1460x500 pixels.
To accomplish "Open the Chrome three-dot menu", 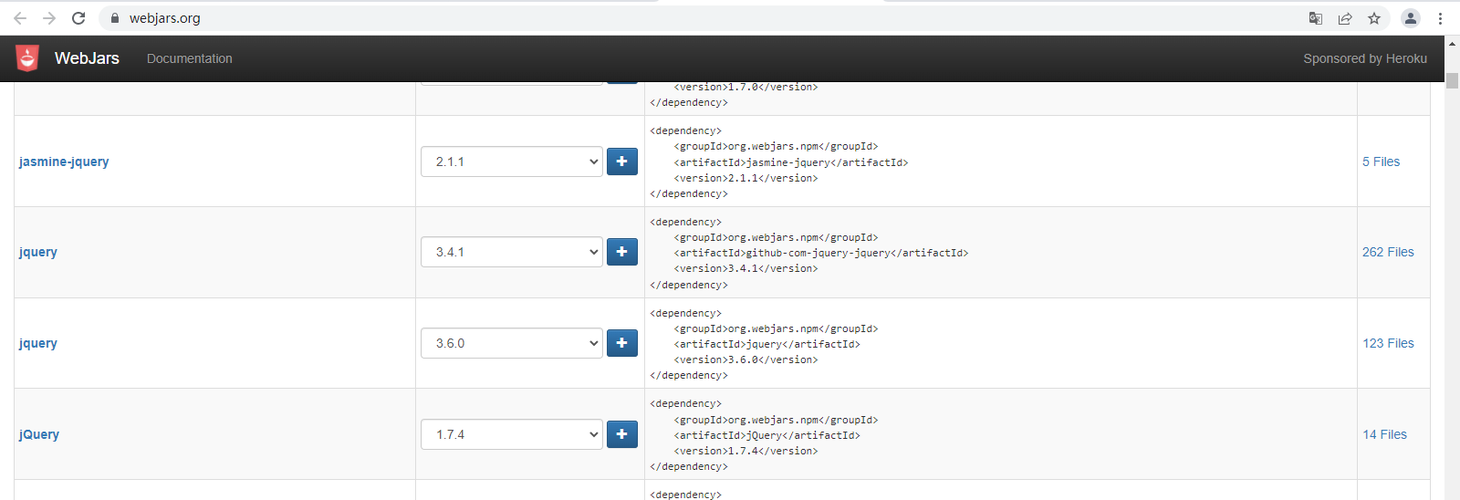I will [1440, 18].
